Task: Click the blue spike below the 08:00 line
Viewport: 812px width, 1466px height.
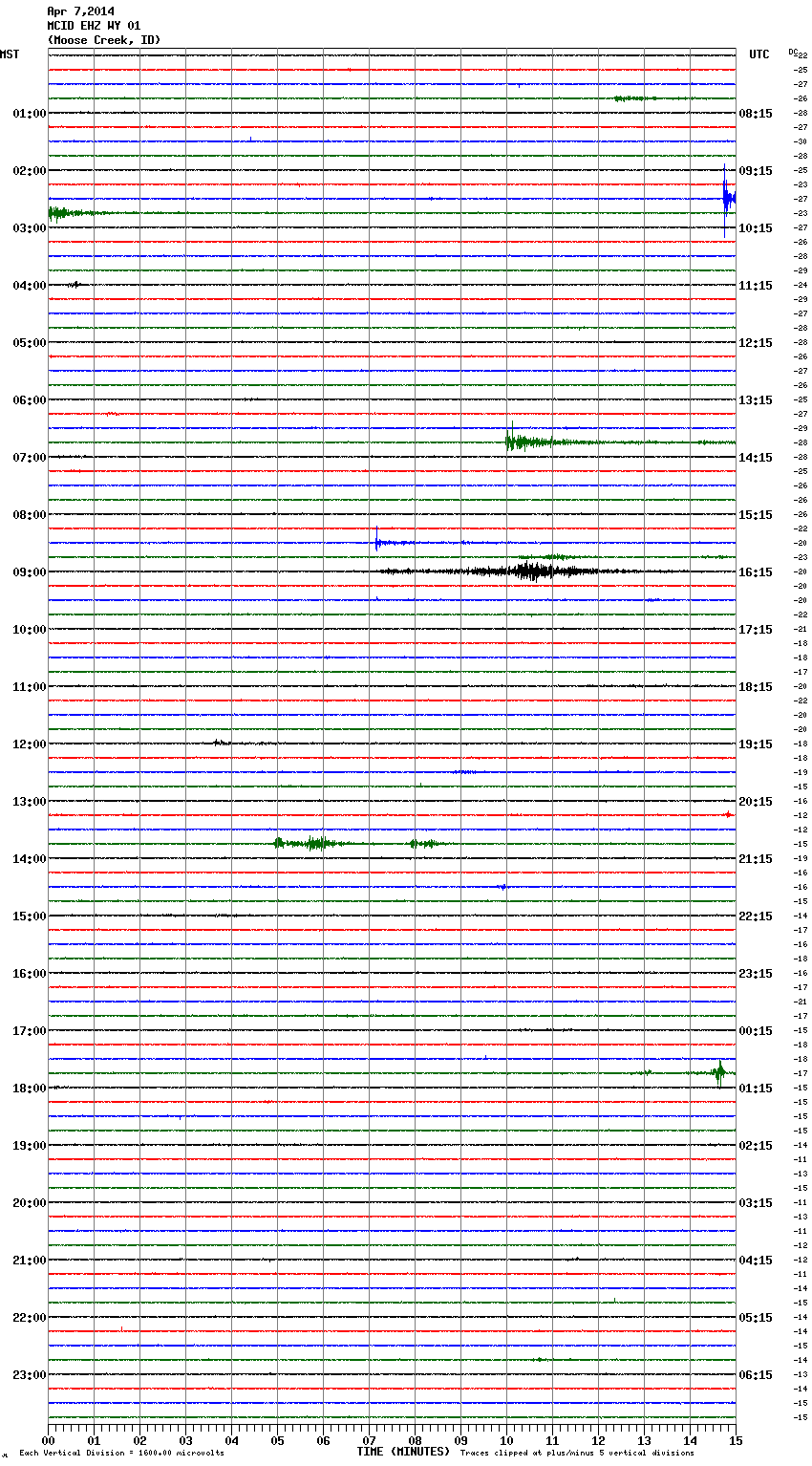Action: click(x=378, y=541)
